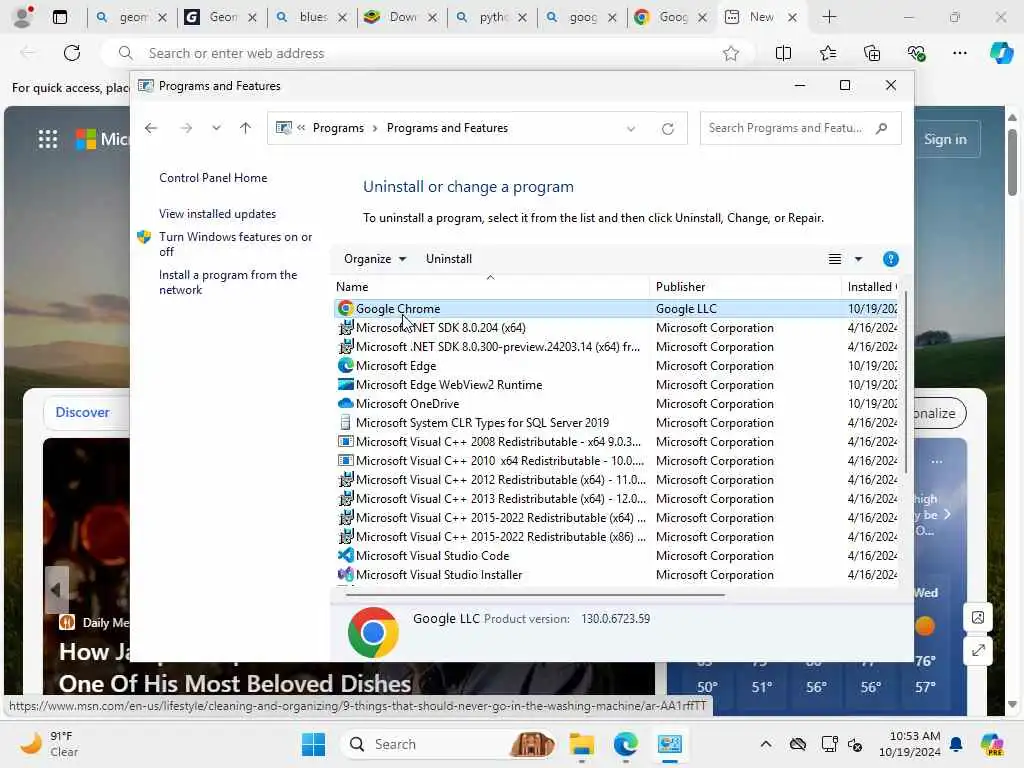Click the Microsoft Visual Studio Code row icon
1024x768 pixels.
[x=345, y=556]
